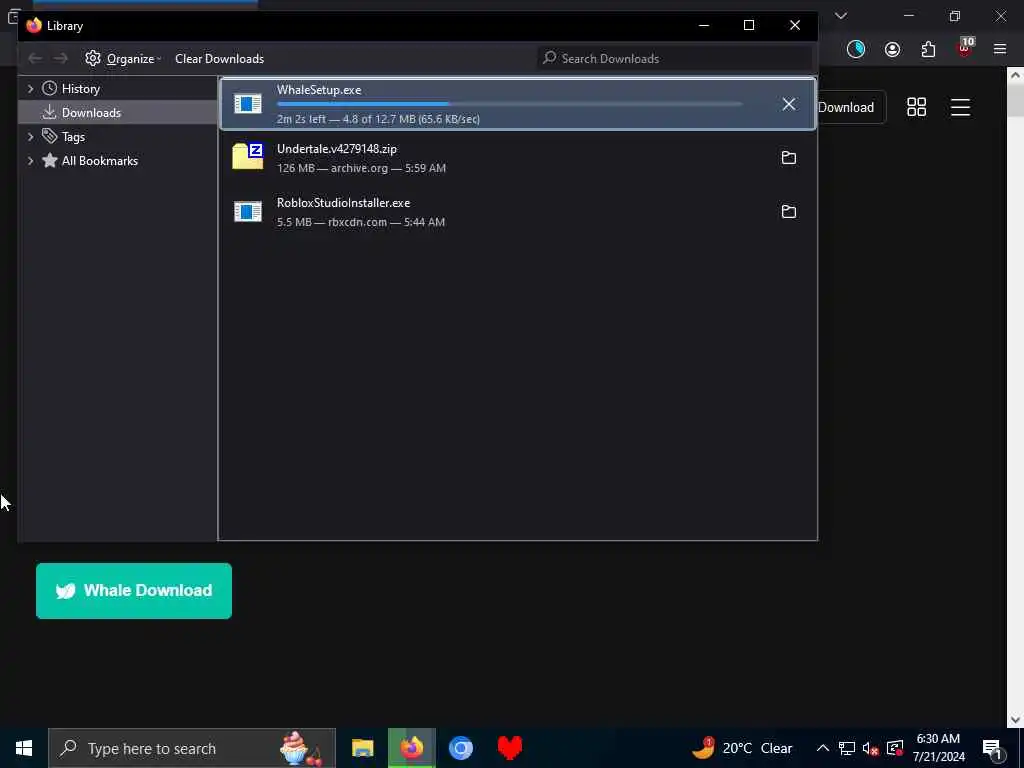Go forward in Library navigation
The image size is (1024, 768).
[x=61, y=59]
